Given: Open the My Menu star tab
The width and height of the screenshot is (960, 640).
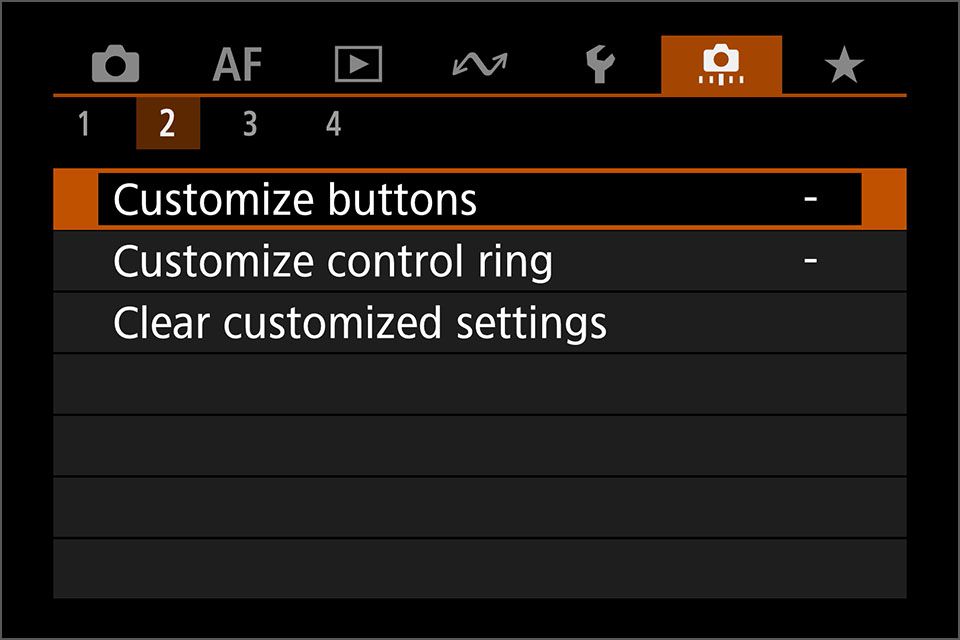Looking at the screenshot, I should 843,66.
